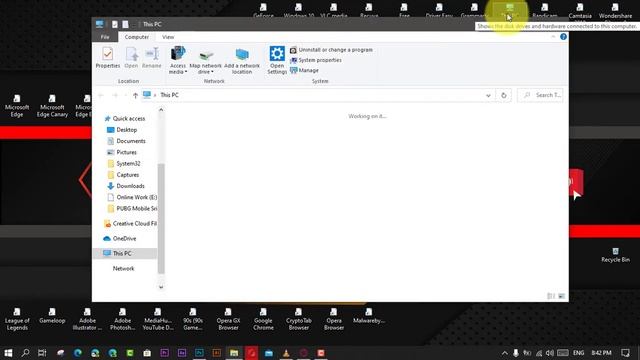Switch to the File tab
Viewport: 640px width, 360px height.
pyautogui.click(x=105, y=37)
